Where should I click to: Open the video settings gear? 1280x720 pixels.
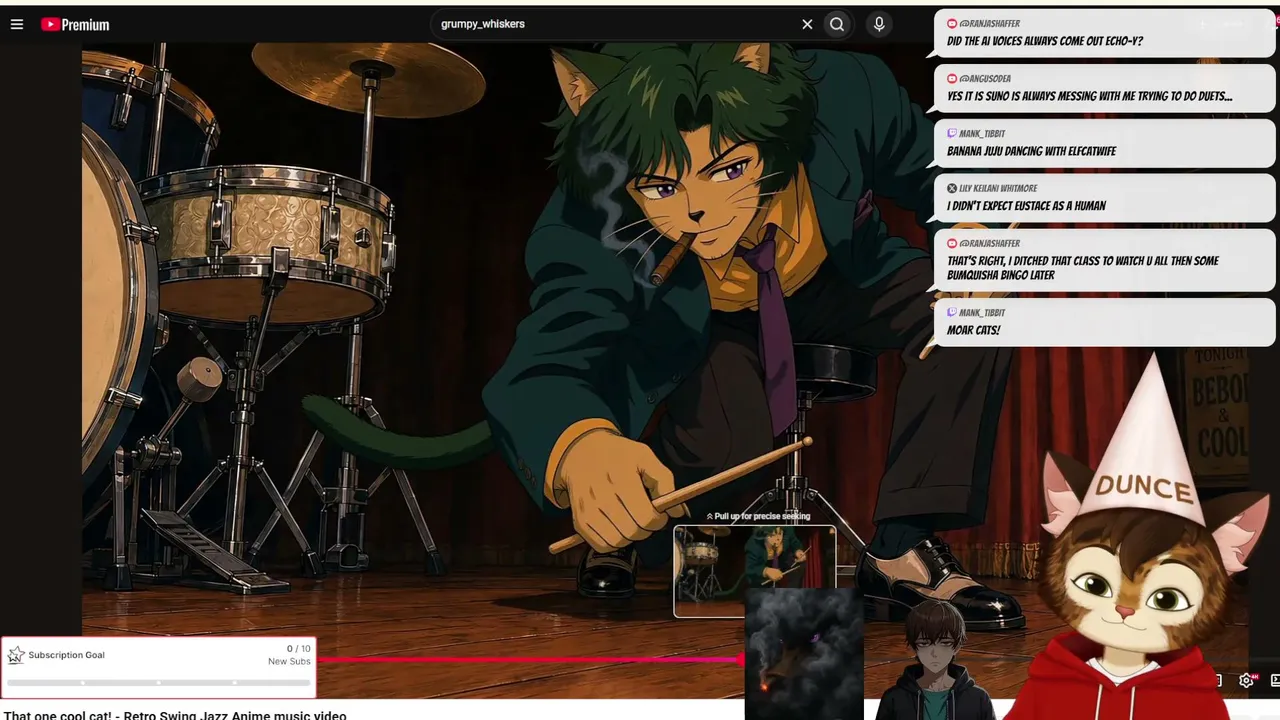tap(1246, 680)
